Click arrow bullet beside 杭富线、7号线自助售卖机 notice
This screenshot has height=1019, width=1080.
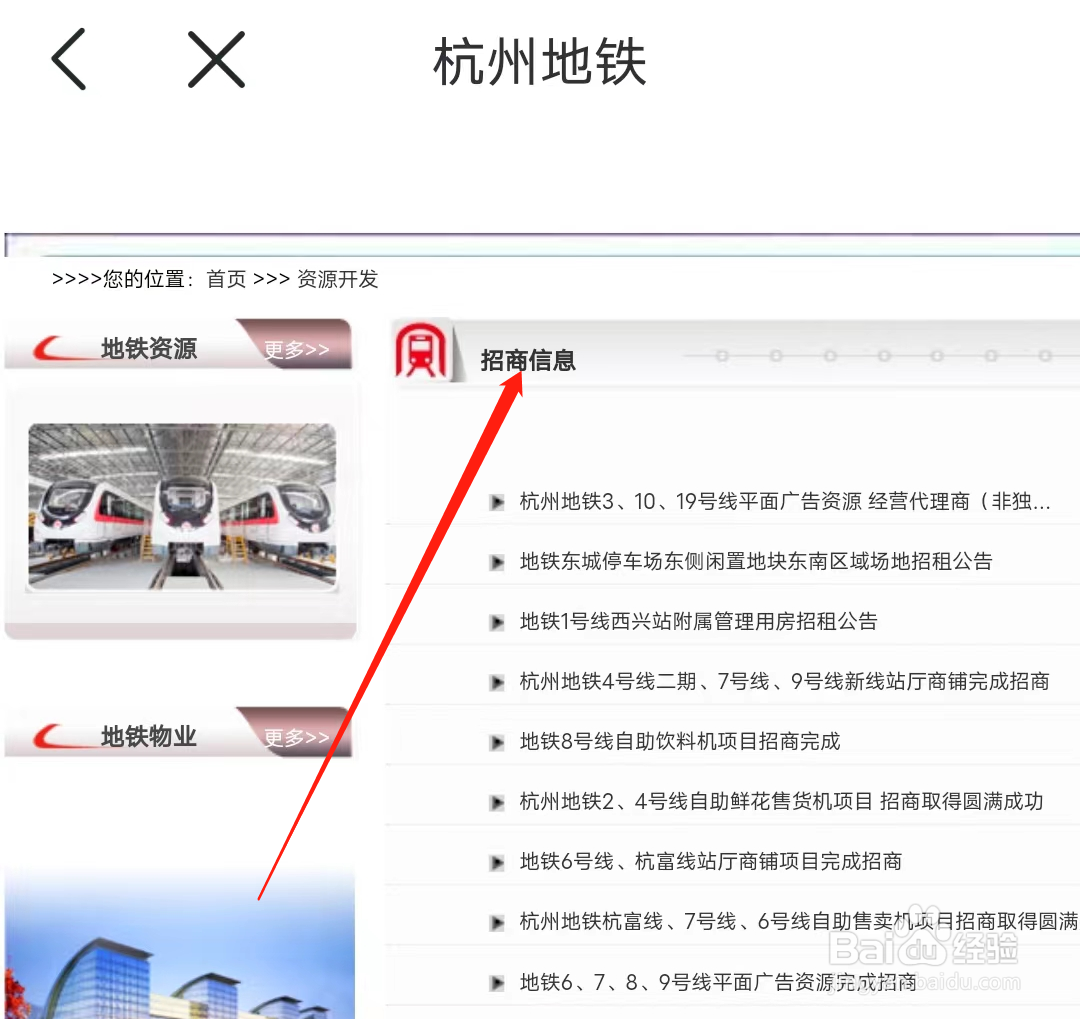pos(497,922)
